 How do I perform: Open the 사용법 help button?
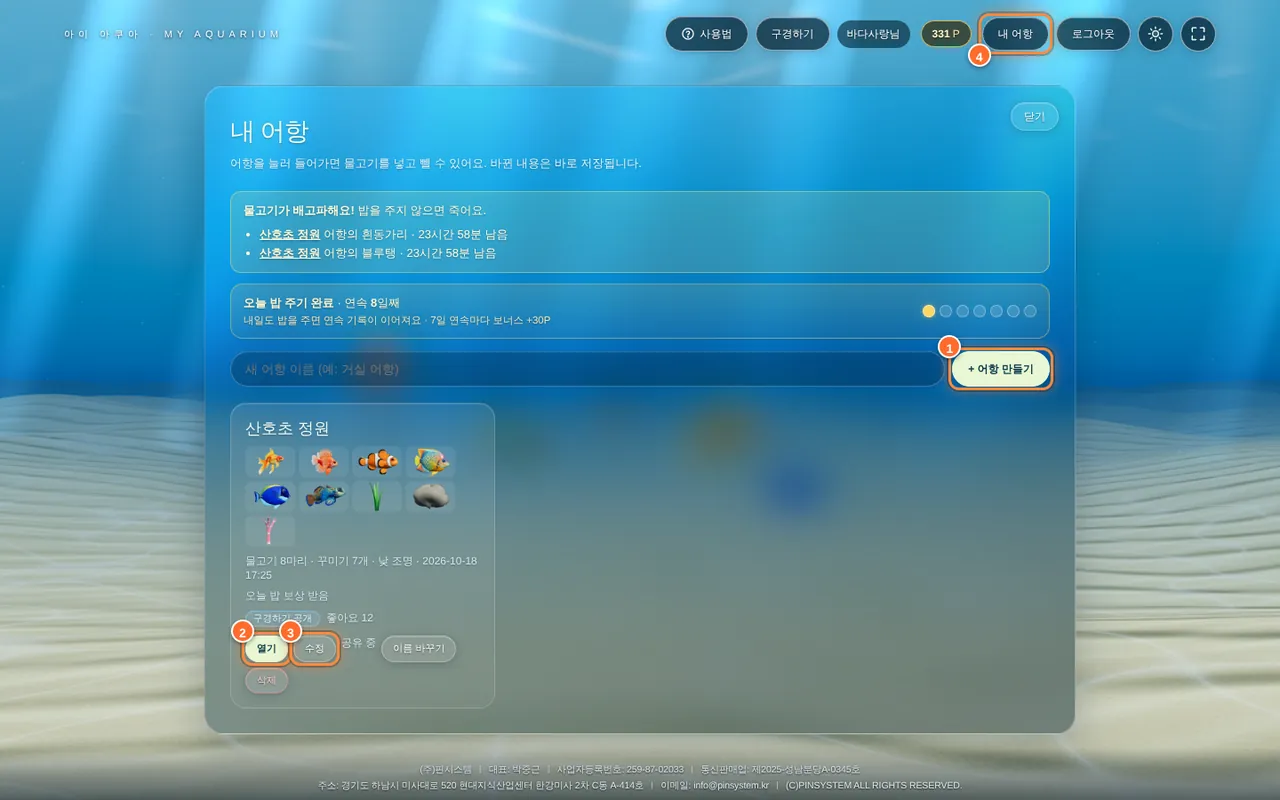(x=706, y=34)
